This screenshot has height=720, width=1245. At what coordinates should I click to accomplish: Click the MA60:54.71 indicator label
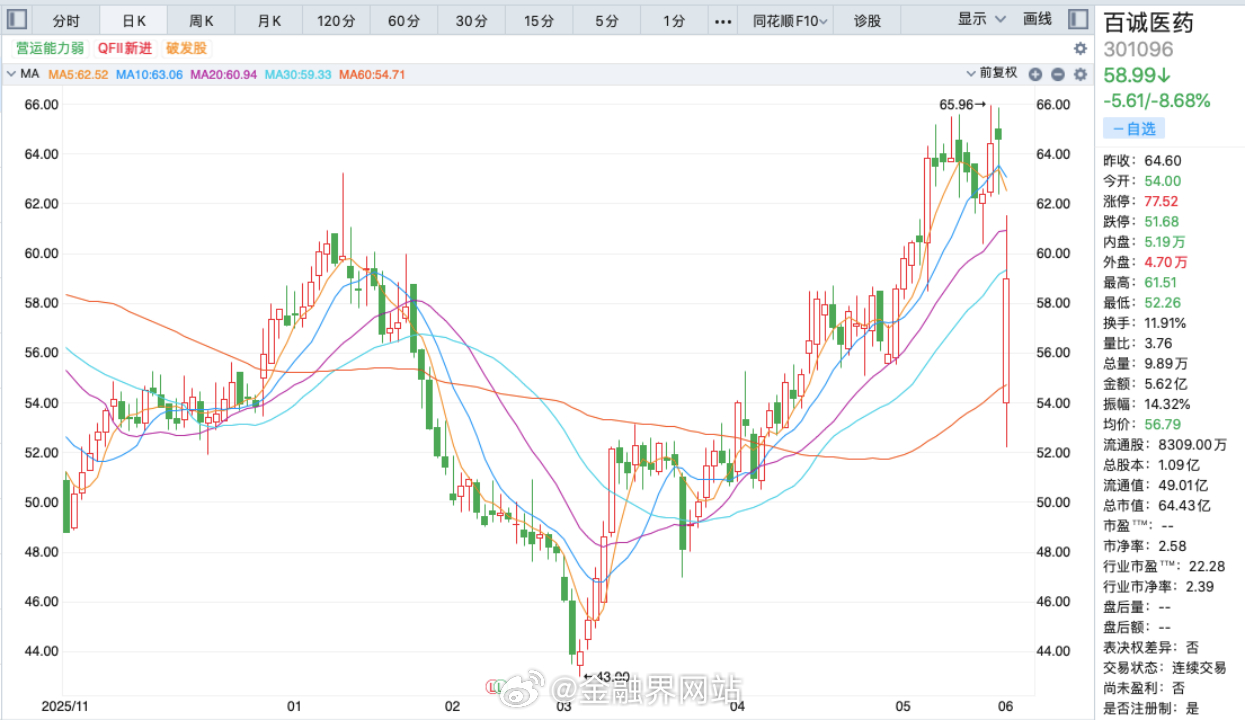tap(372, 74)
